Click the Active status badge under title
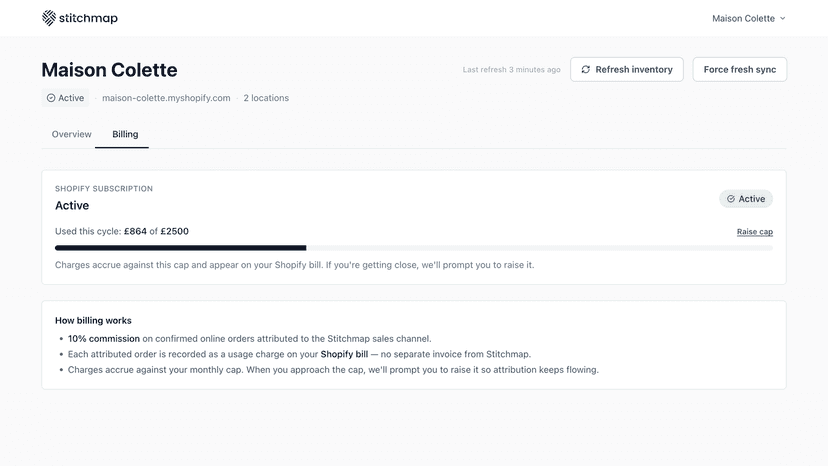The height and width of the screenshot is (466, 828). click(x=65, y=98)
